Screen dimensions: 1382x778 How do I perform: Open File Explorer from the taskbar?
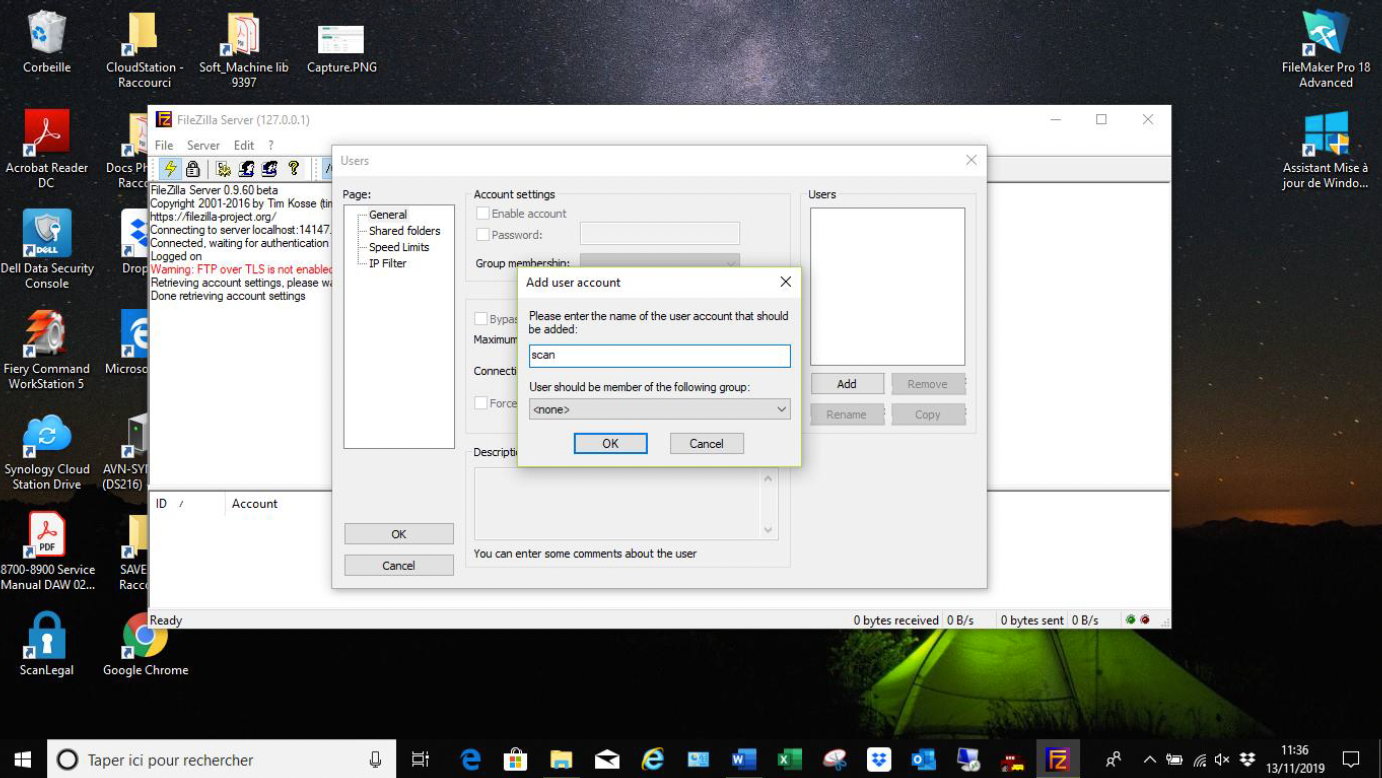pos(561,760)
